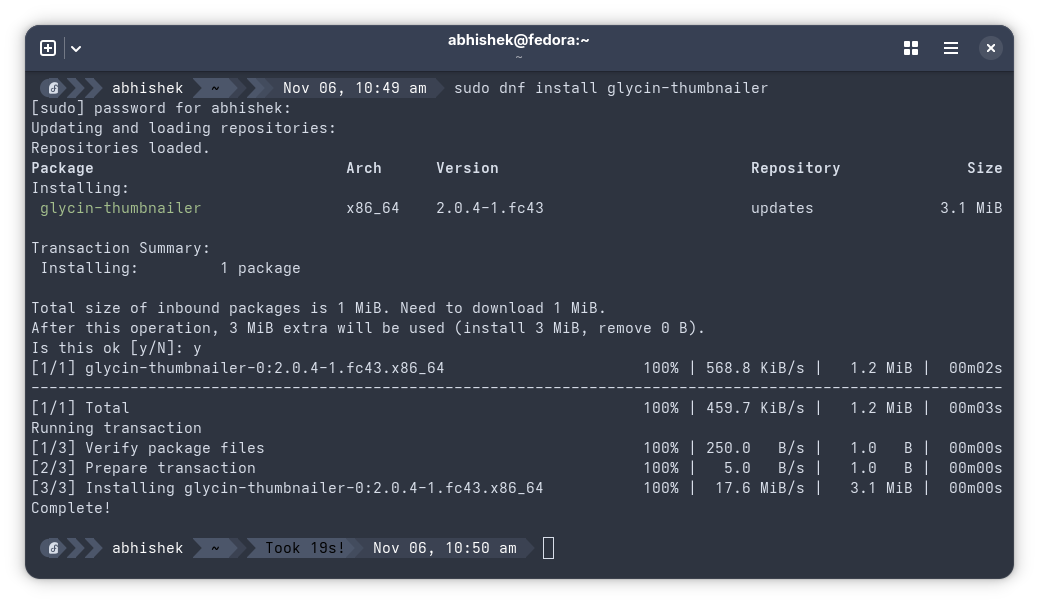The height and width of the screenshot is (604, 1039).
Task: Click the updates repository label
Action: coord(782,208)
